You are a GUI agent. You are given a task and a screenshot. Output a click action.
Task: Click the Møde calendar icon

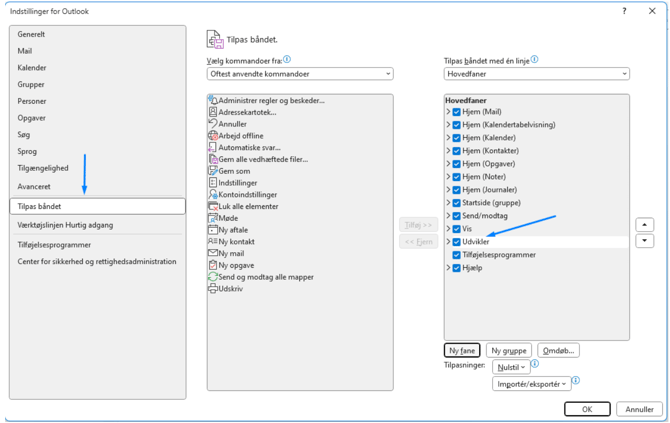coord(213,218)
